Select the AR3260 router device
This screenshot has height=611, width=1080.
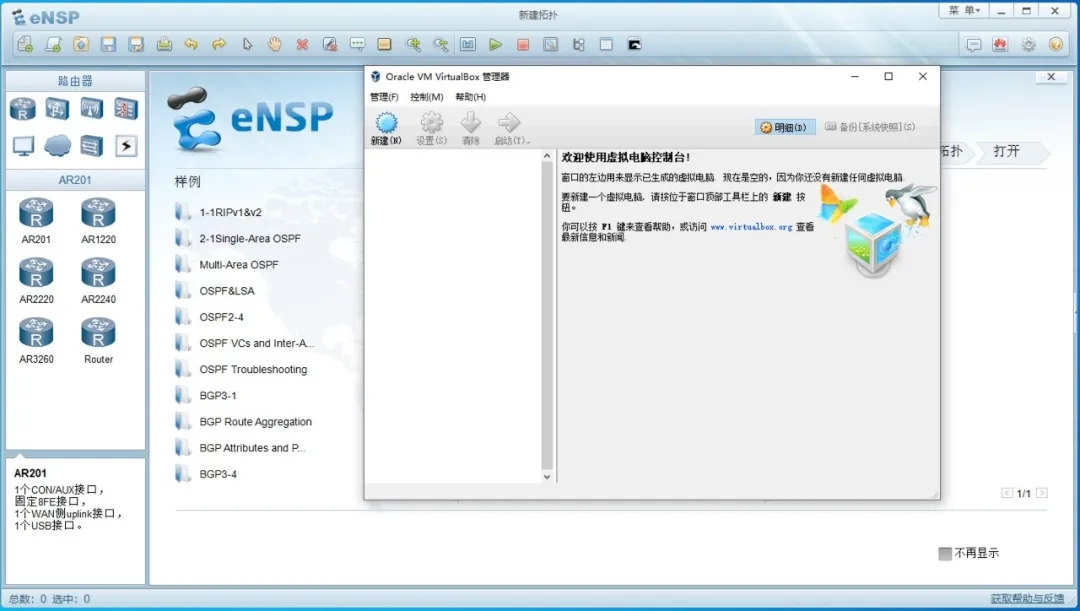click(x=36, y=333)
